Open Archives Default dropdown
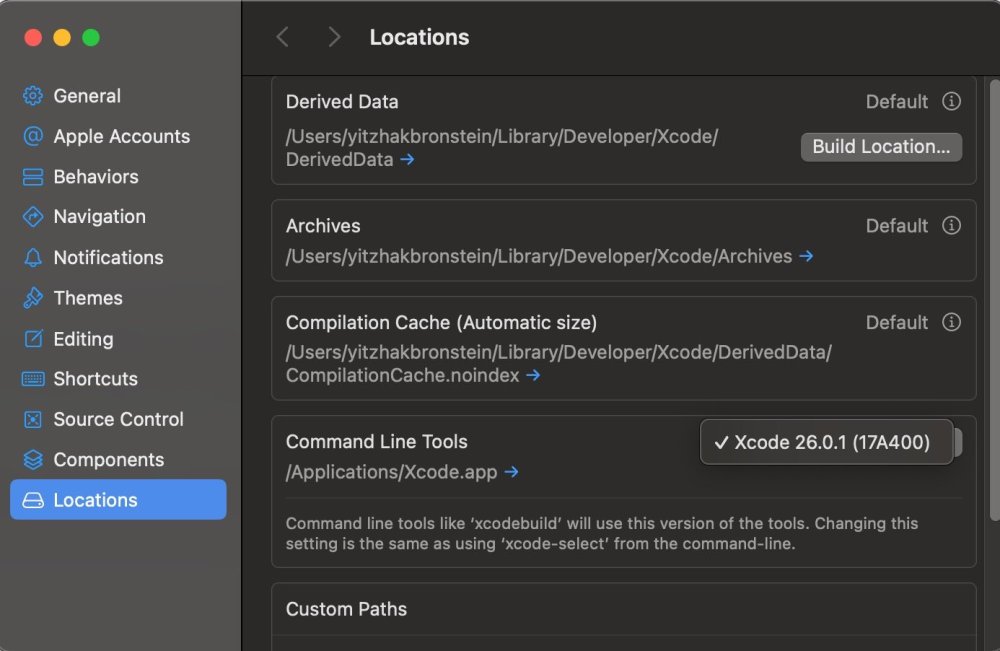This screenshot has height=651, width=1000. [x=896, y=226]
